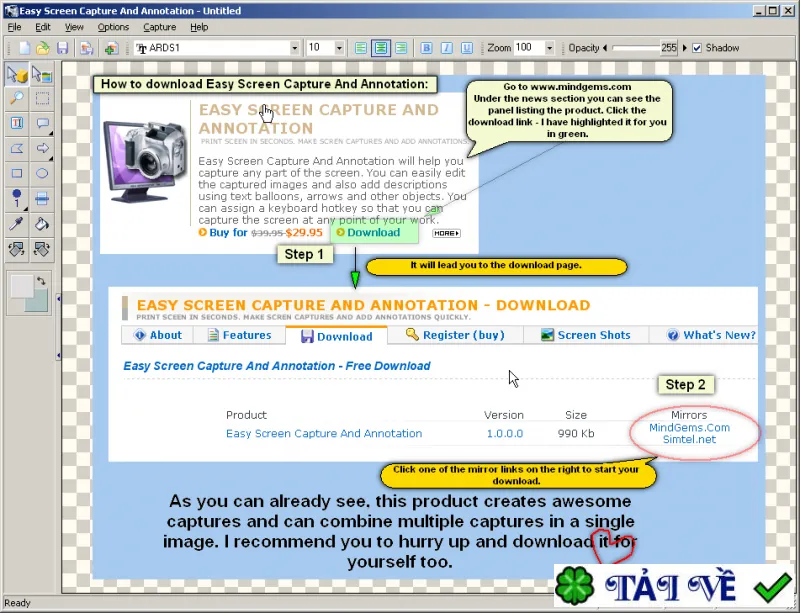Image resolution: width=800 pixels, height=613 pixels.
Task: Click the ARDS1 font name field
Action: tap(212, 48)
